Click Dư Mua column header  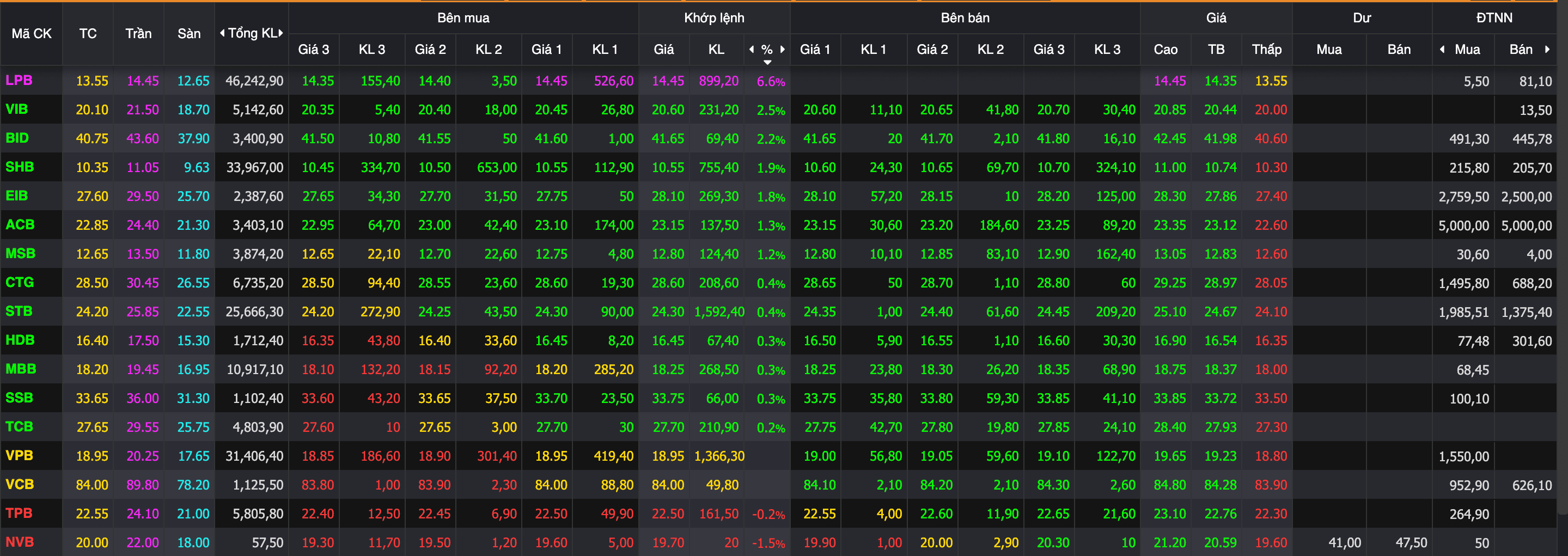click(x=1329, y=49)
